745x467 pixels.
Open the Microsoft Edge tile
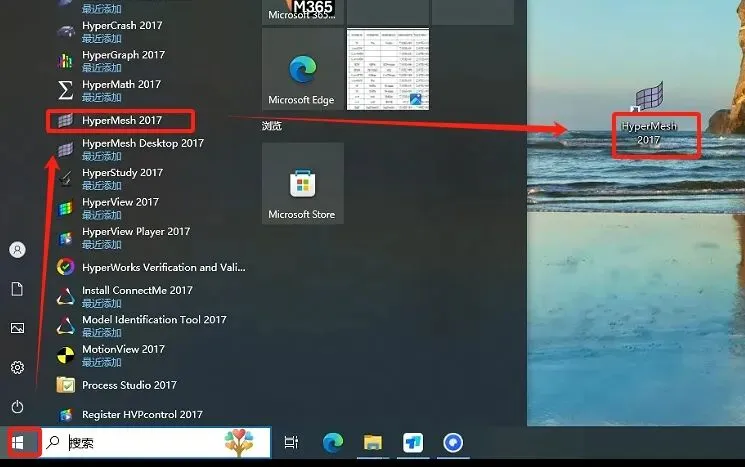303,69
